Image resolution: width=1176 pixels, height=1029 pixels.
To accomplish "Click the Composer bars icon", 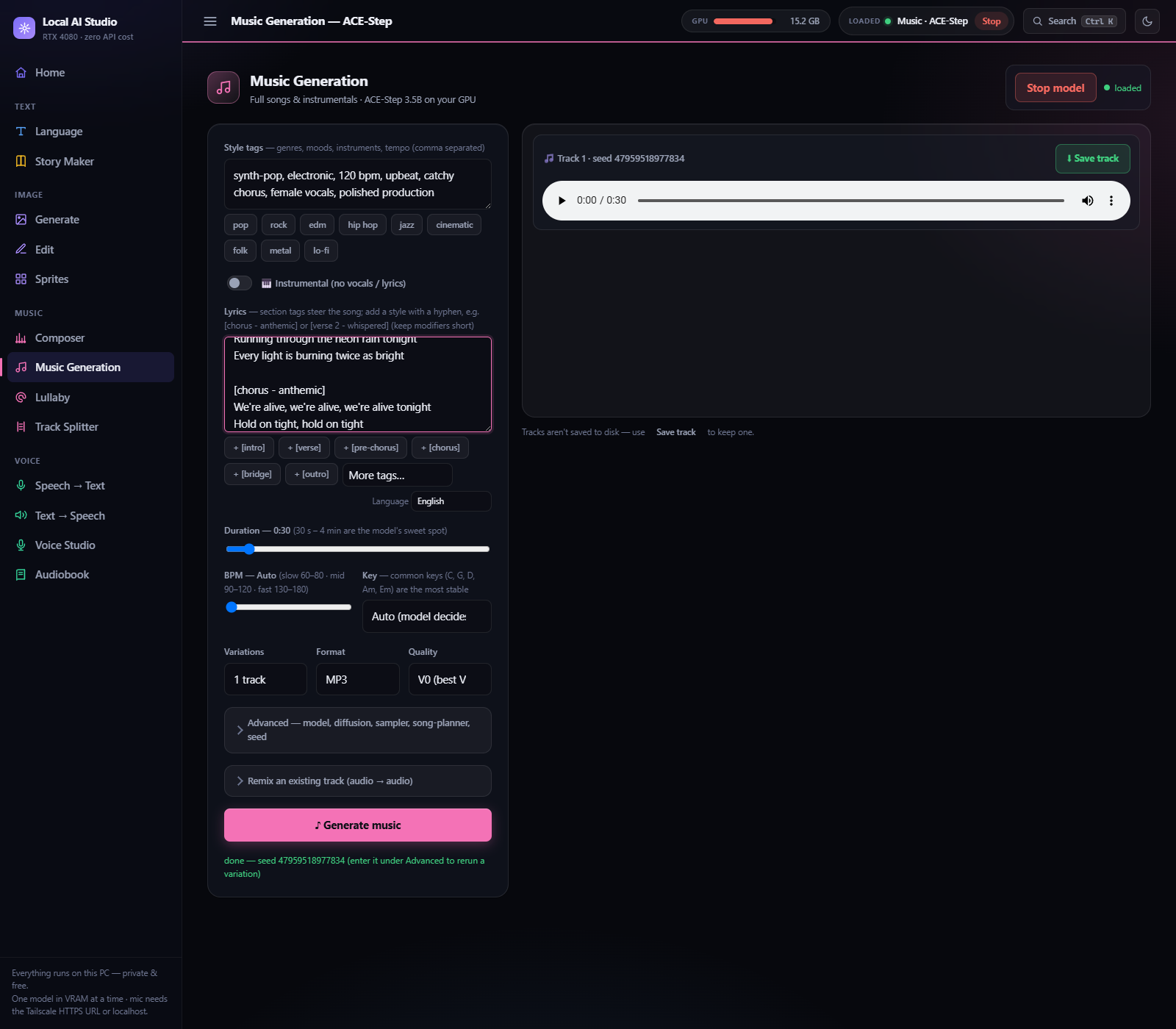I will tap(21, 338).
